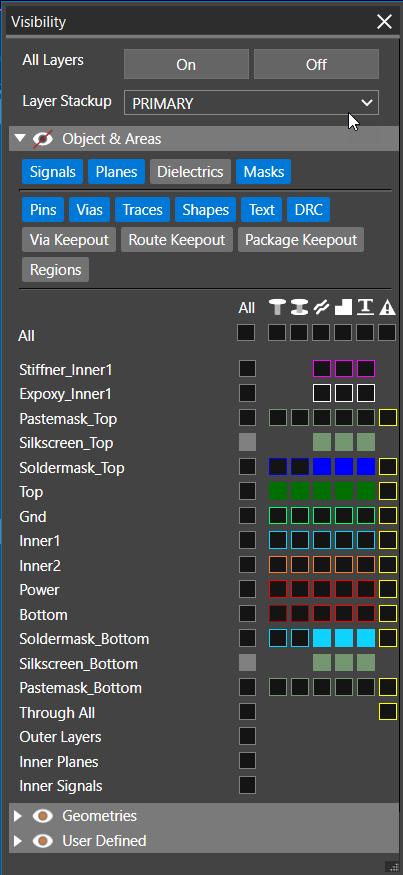Click the Pins column header icon
This screenshot has height=875, width=403.
(x=276, y=307)
